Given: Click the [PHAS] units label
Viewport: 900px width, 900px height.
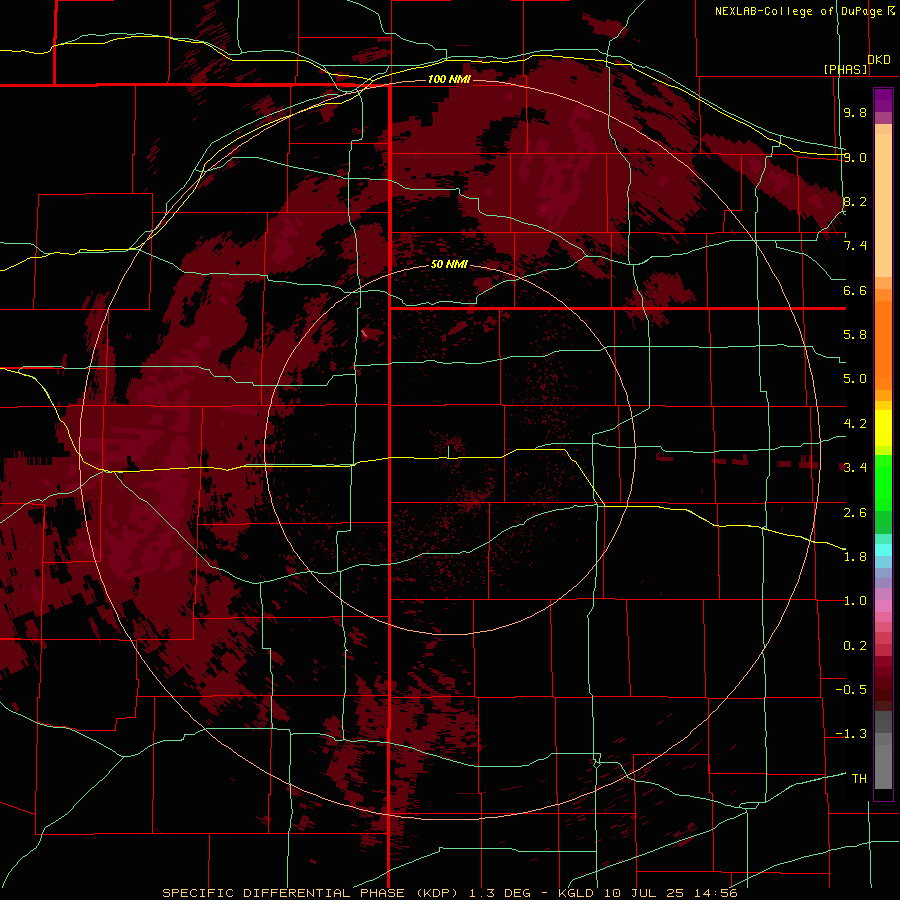Looking at the screenshot, I should point(845,70).
